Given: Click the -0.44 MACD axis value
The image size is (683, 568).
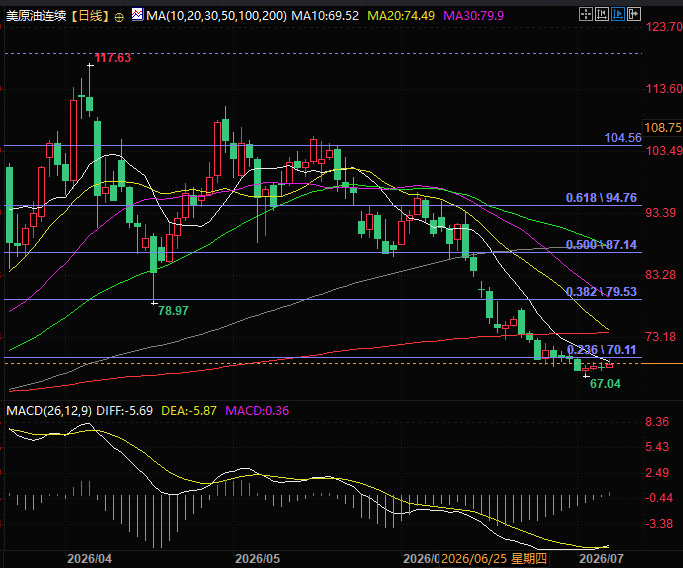Looking at the screenshot, I should tap(659, 498).
